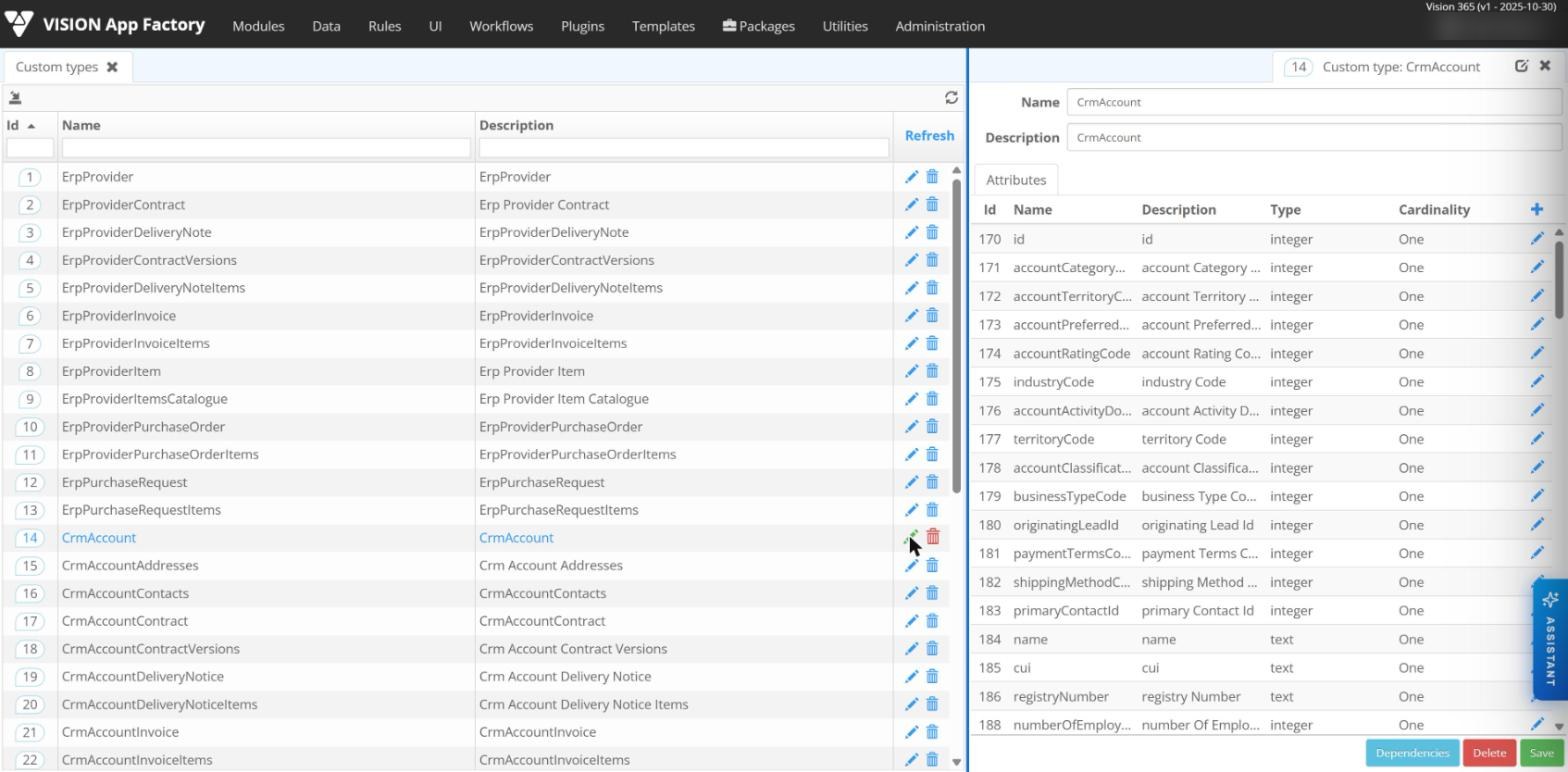The image size is (1568, 772).
Task: Edit the ErpProvider row with pencil icon
Action: (x=911, y=177)
